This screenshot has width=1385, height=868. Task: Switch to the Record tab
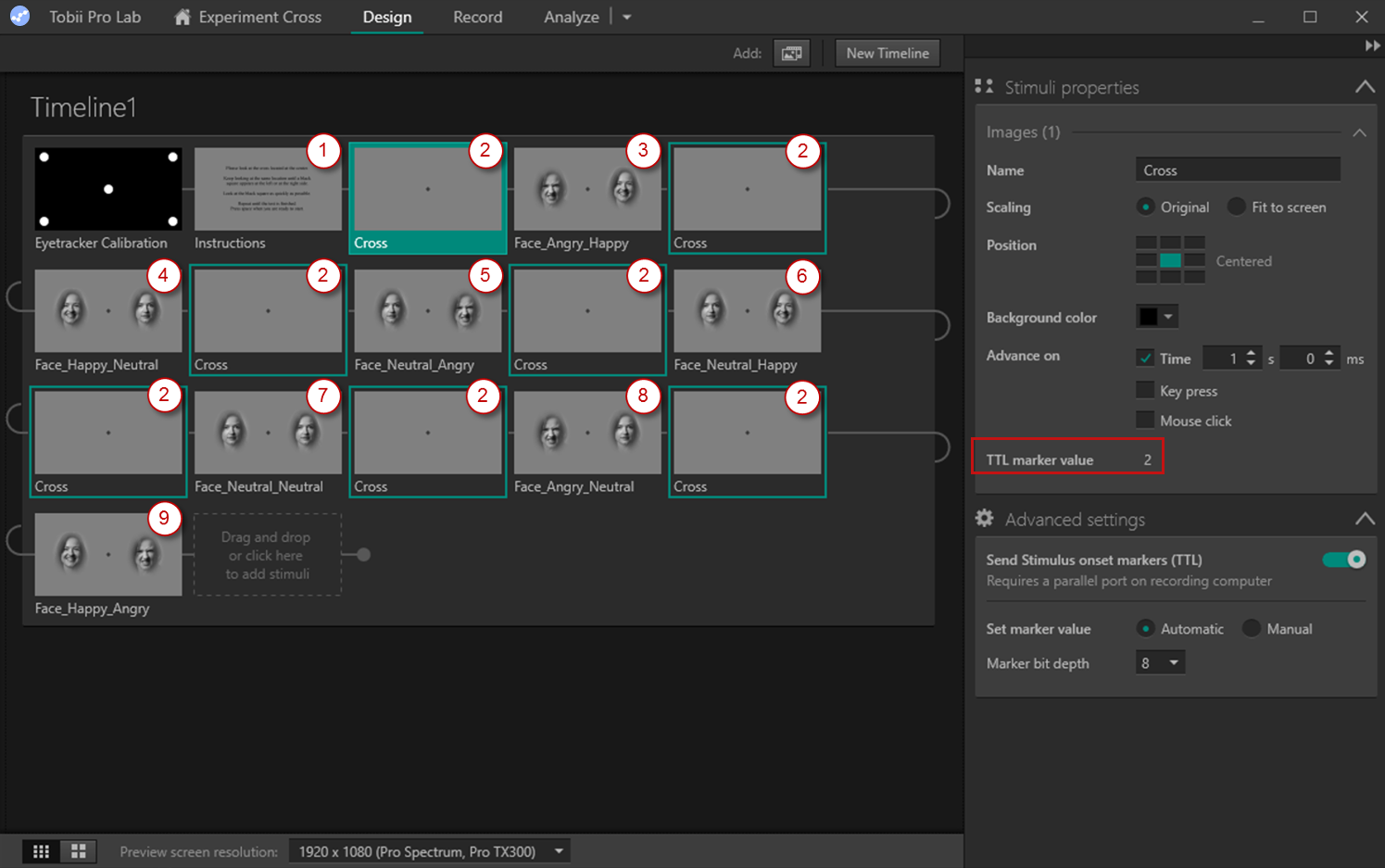tap(477, 17)
